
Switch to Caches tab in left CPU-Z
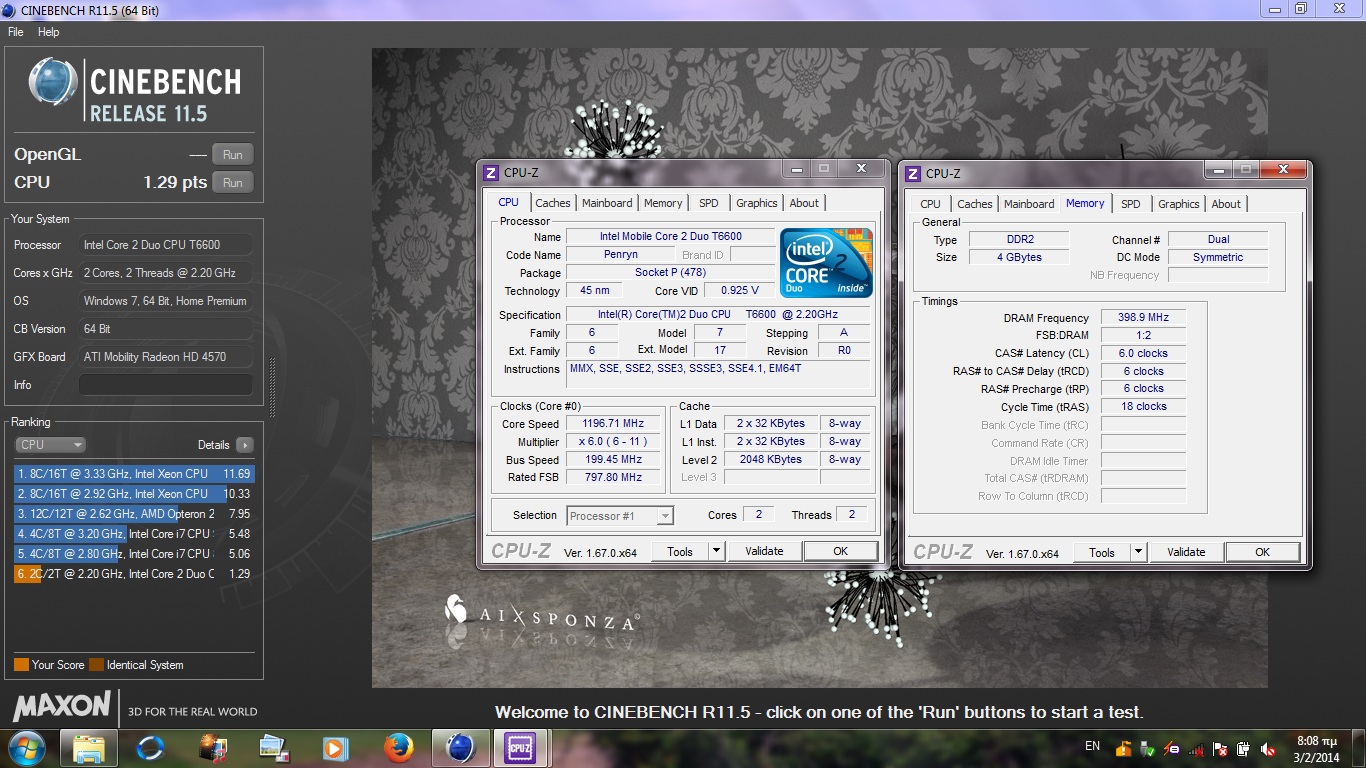click(553, 203)
